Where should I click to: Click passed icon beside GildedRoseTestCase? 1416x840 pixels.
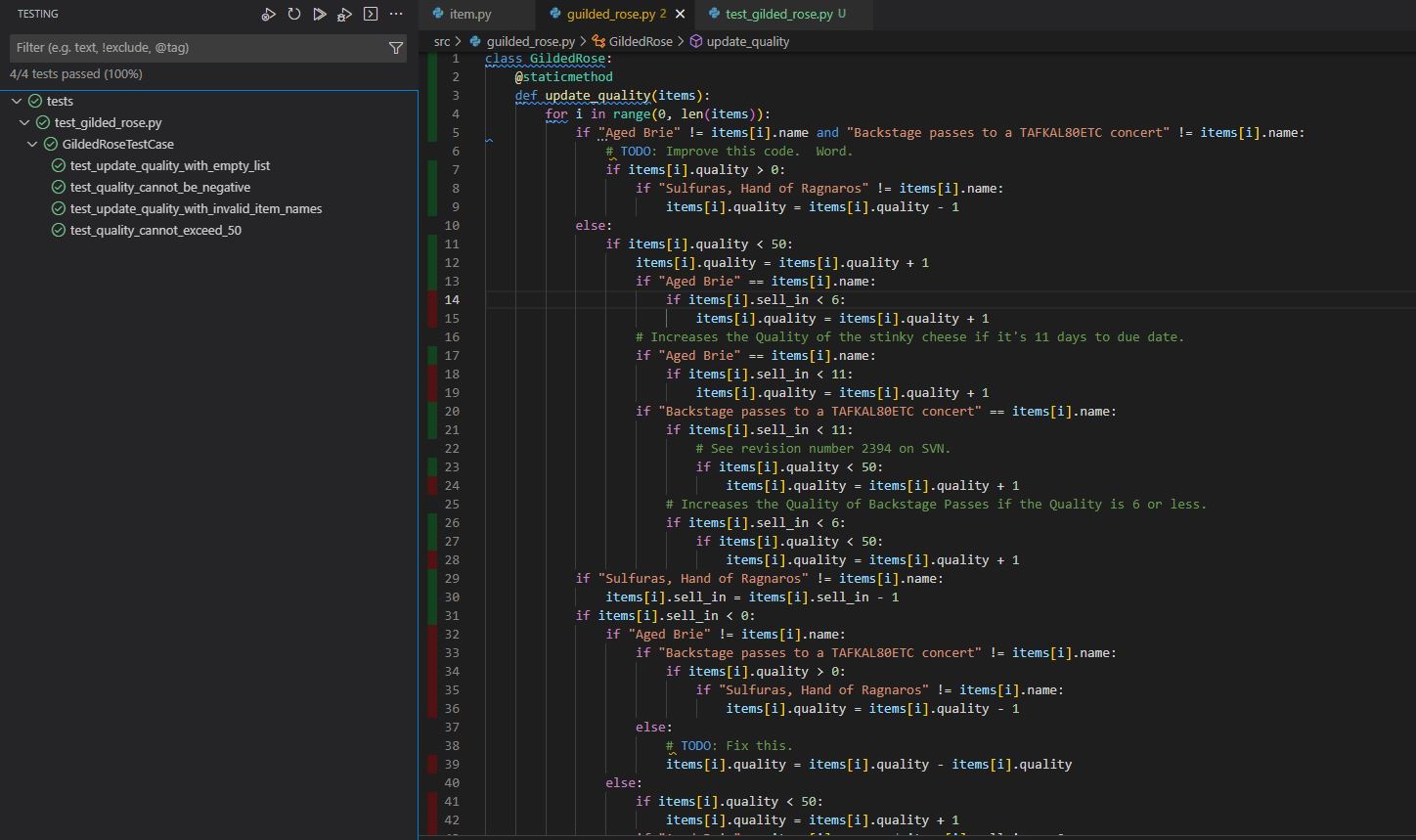coord(51,144)
